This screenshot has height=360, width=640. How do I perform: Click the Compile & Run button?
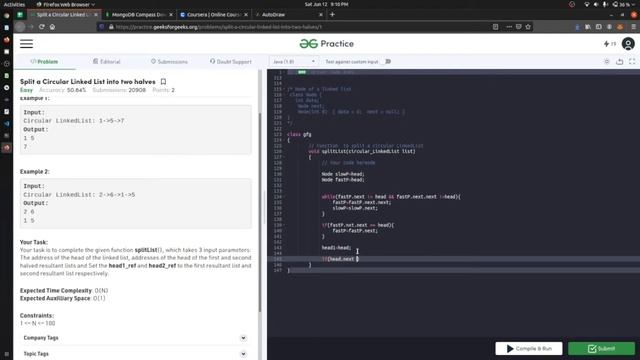529,349
